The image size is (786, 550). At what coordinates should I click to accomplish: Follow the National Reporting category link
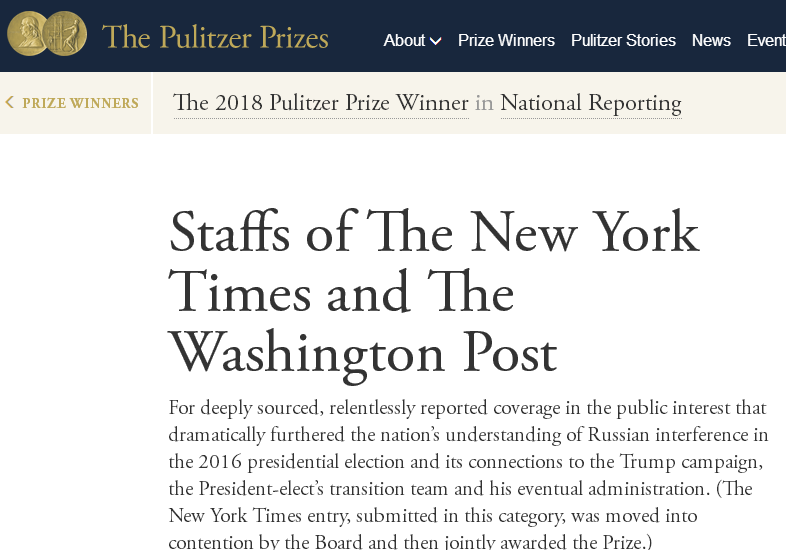pyautogui.click(x=591, y=103)
